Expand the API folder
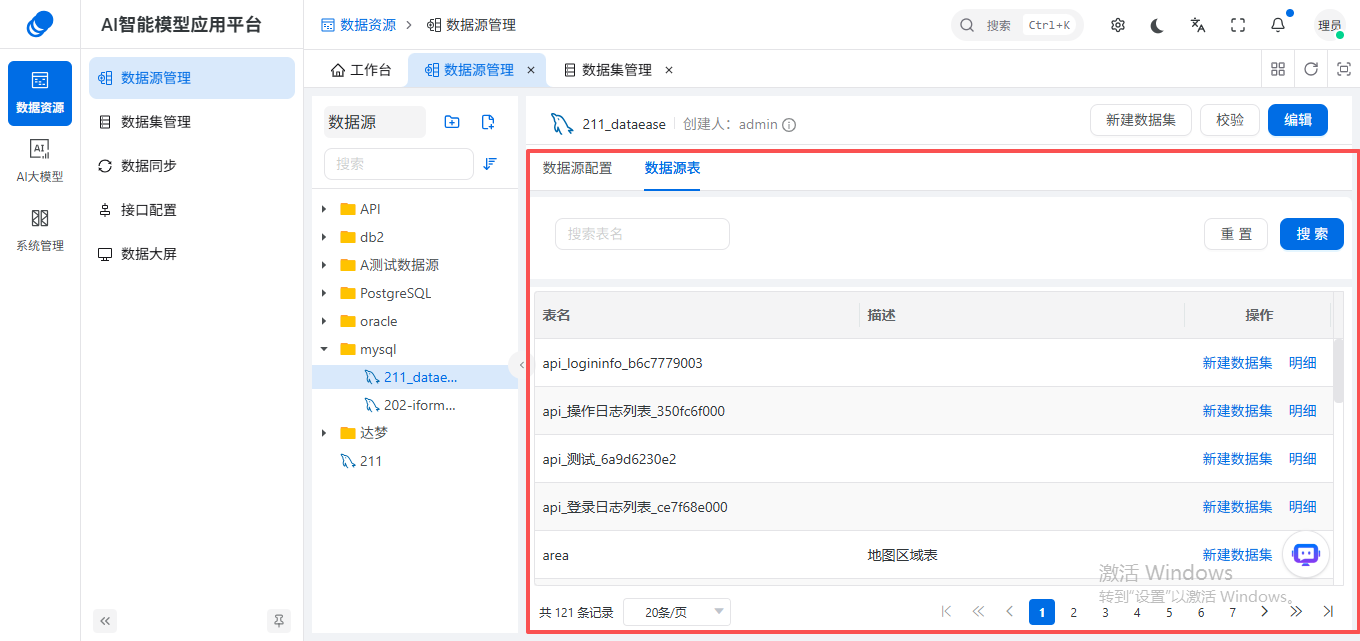 tap(324, 209)
